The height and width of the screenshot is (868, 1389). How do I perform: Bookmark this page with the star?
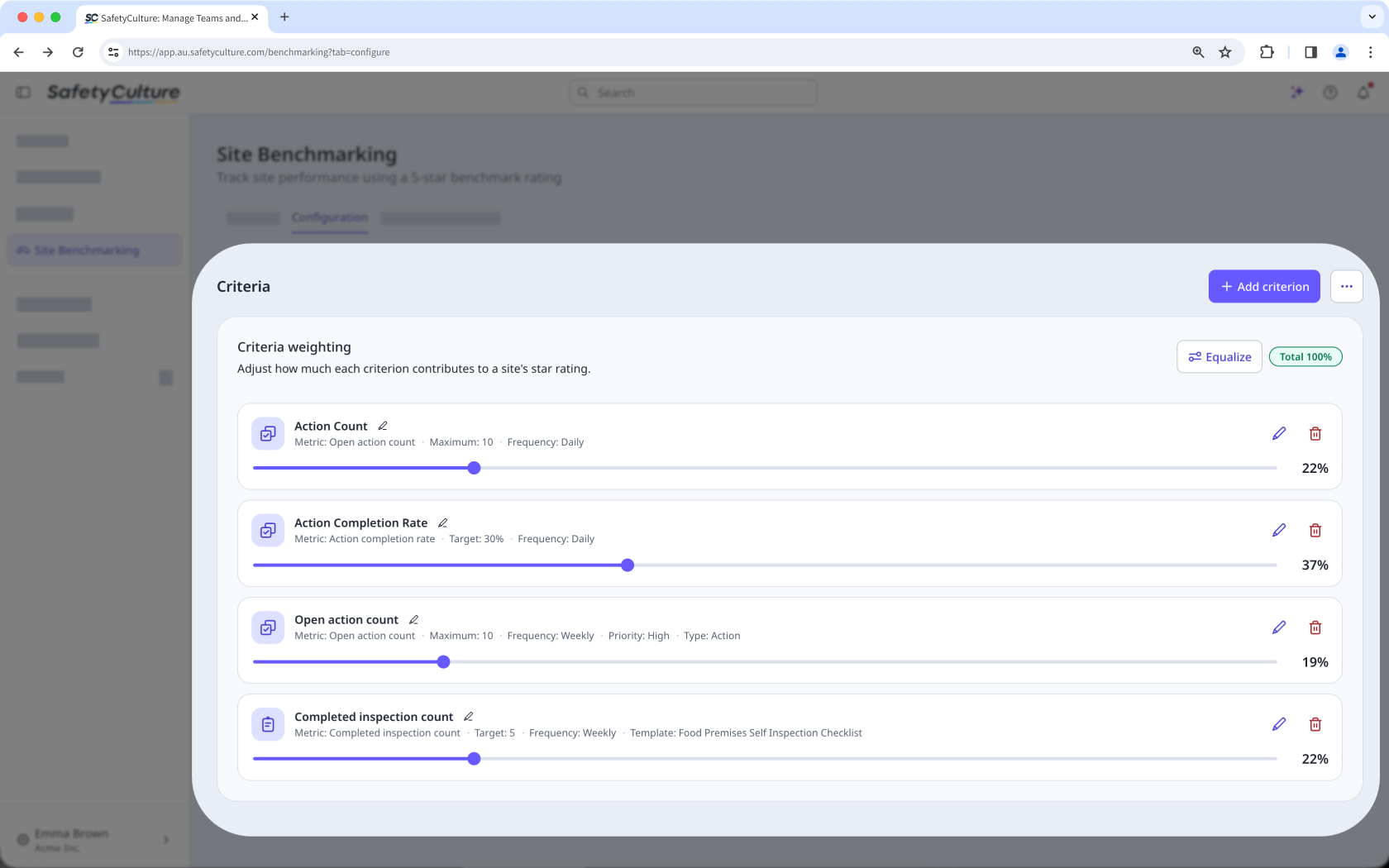click(1224, 52)
